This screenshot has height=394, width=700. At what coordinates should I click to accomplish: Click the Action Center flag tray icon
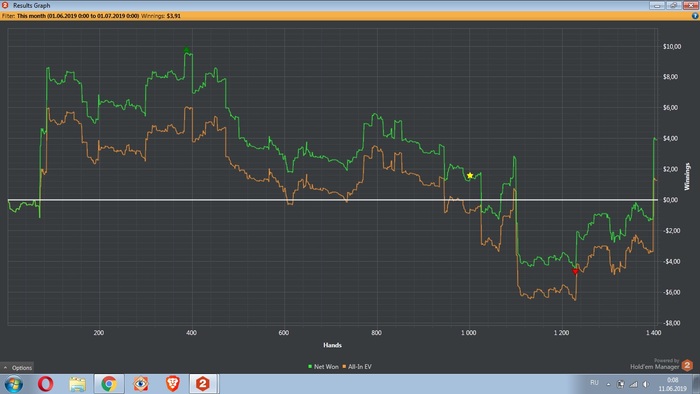pyautogui.click(x=621, y=384)
